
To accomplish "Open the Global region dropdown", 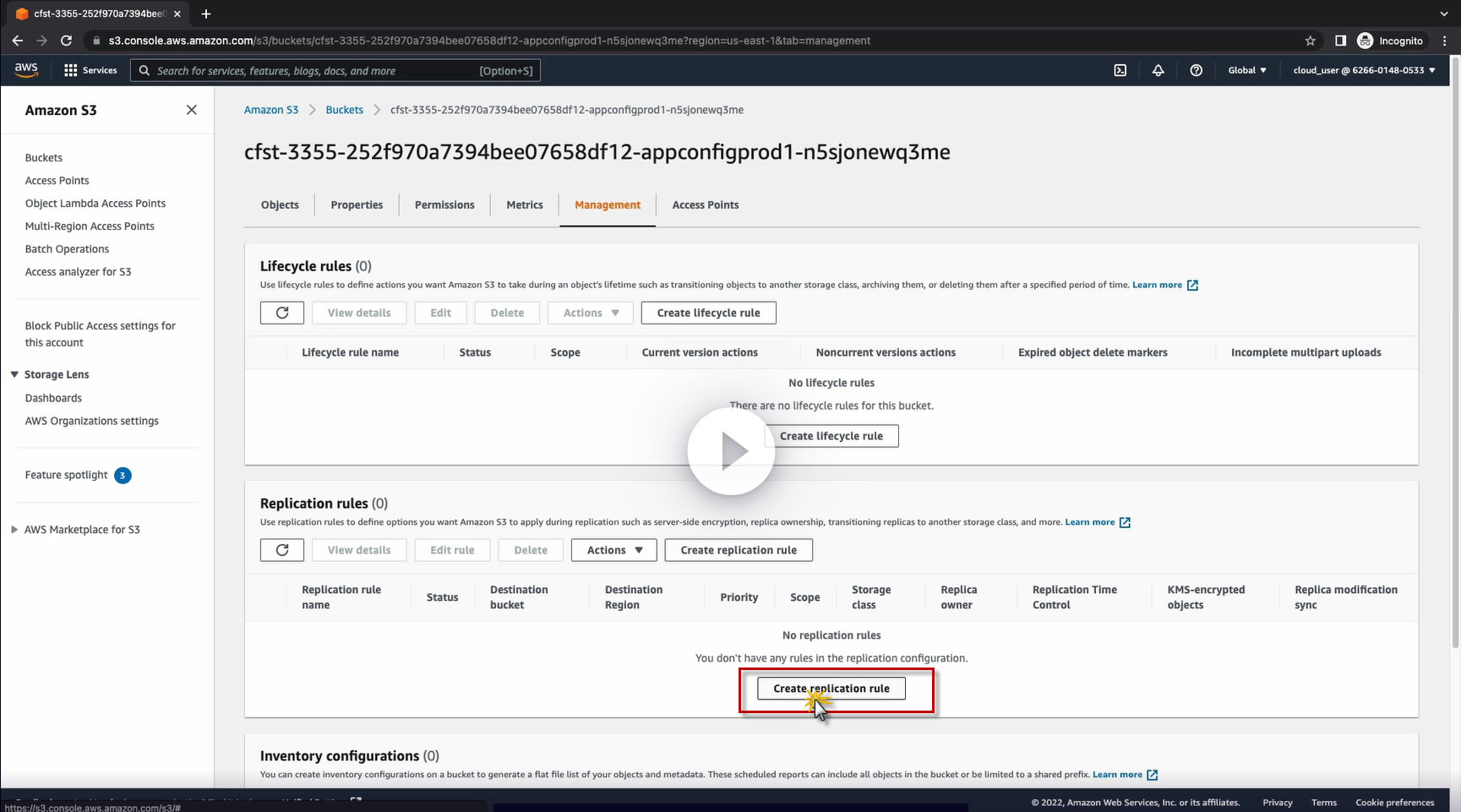I will [1247, 70].
